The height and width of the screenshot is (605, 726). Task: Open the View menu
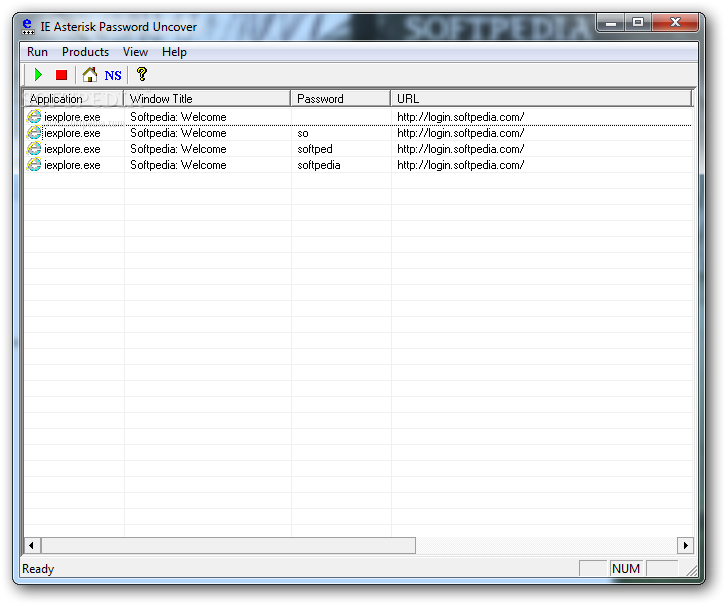click(x=135, y=52)
